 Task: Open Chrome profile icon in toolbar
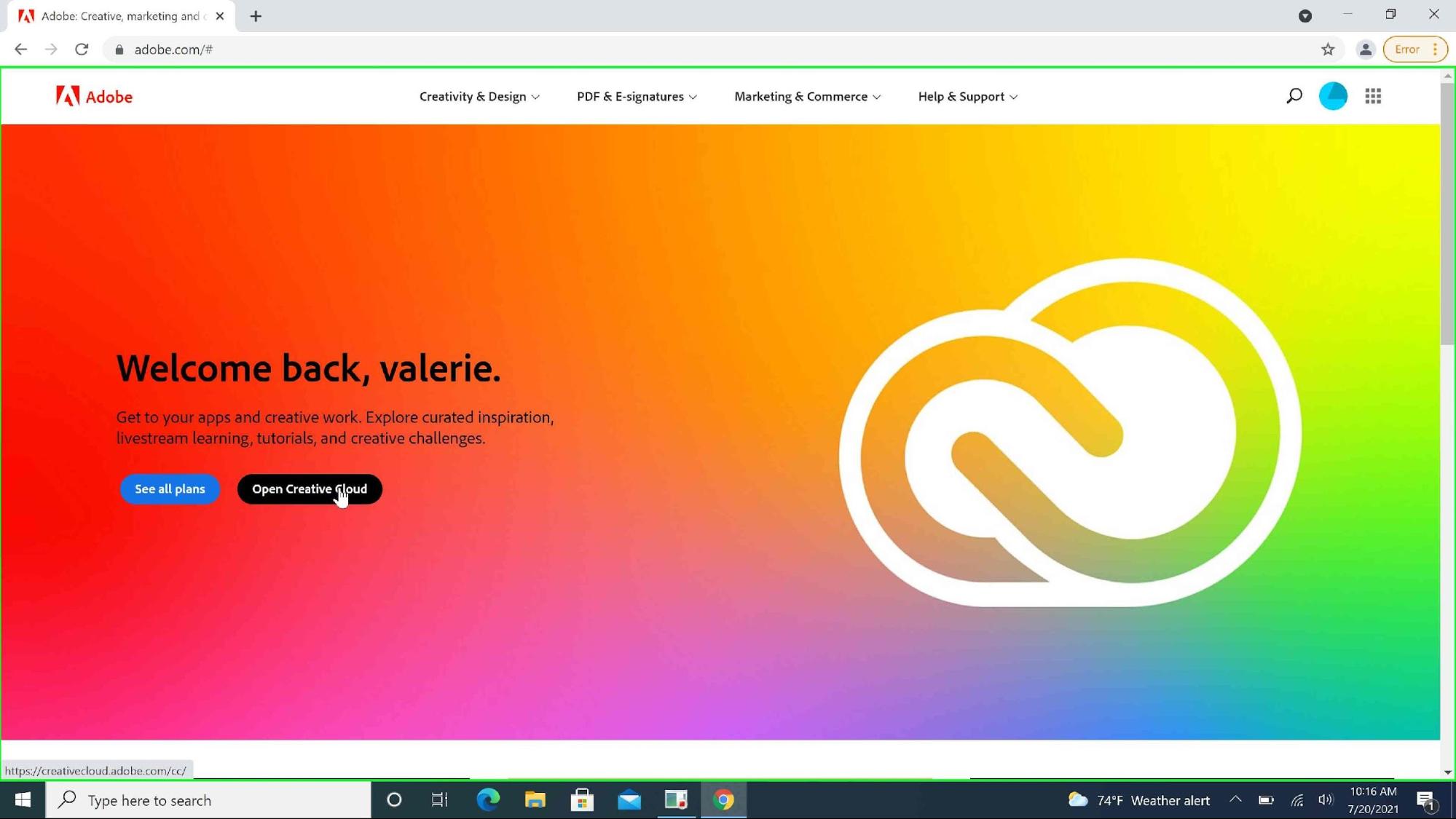(x=1365, y=50)
